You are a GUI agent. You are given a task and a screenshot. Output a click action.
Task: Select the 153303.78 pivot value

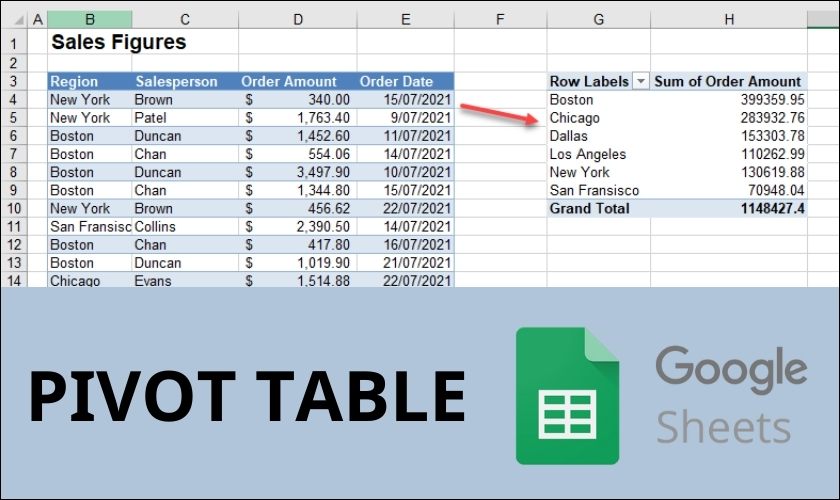coord(729,136)
